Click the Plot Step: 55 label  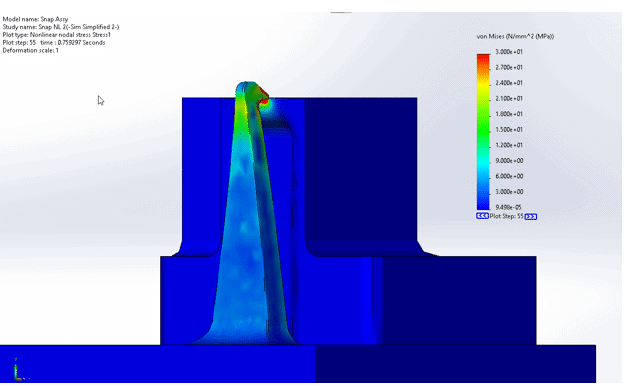point(506,216)
